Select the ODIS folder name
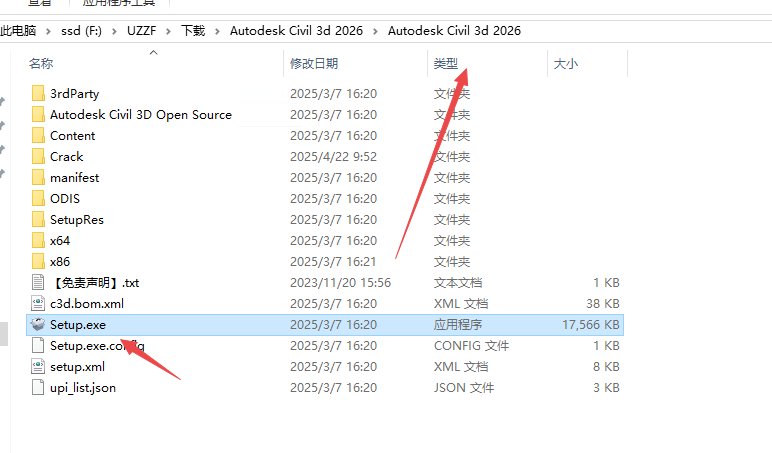This screenshot has height=453, width=772. [x=64, y=198]
